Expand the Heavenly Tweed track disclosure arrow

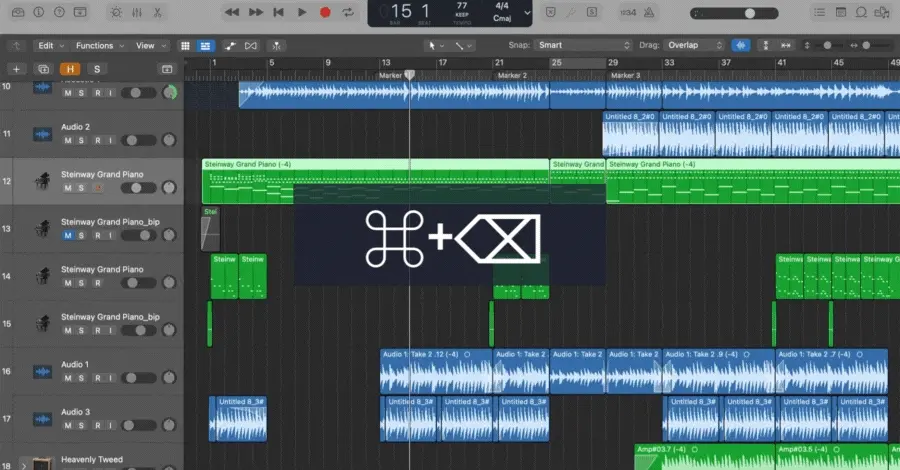click(24, 465)
